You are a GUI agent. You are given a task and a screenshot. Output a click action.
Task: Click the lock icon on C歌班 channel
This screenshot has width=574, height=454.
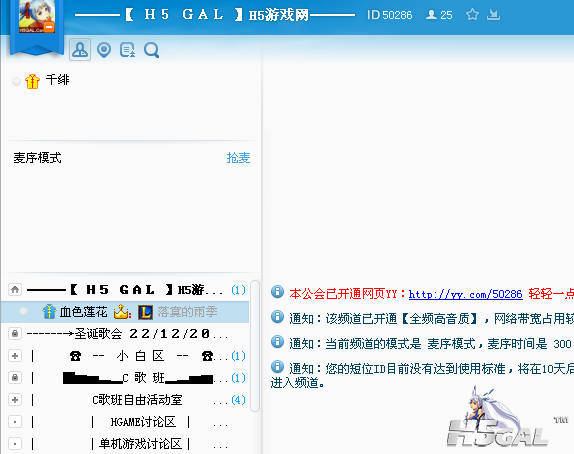(x=15, y=377)
